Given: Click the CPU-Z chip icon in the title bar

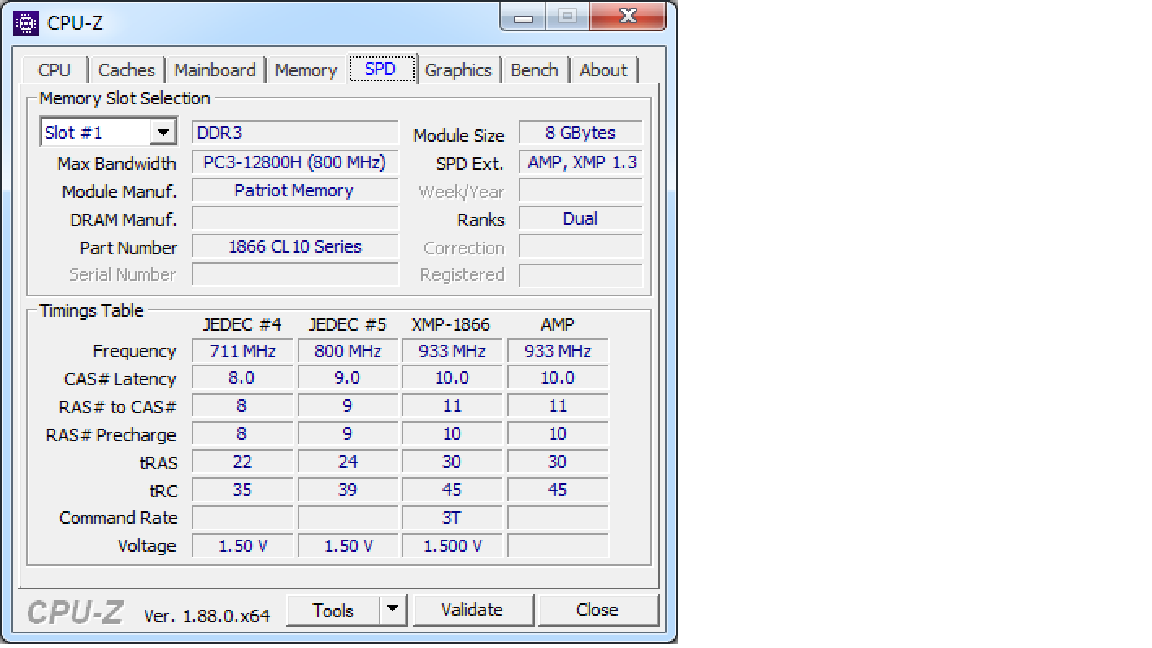Looking at the screenshot, I should click(26, 24).
